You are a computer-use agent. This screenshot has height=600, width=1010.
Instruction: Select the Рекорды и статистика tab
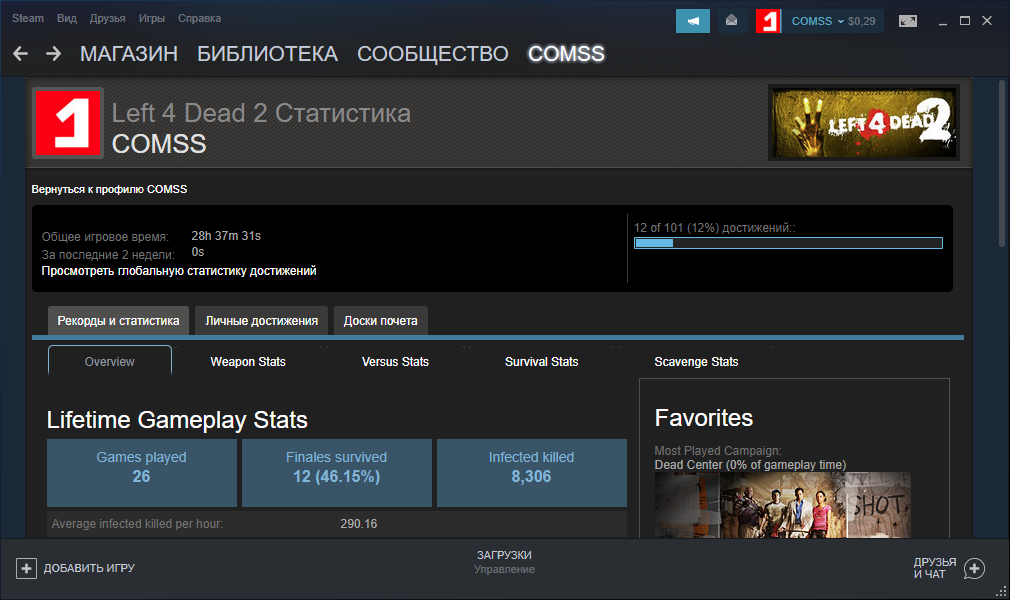(x=119, y=320)
